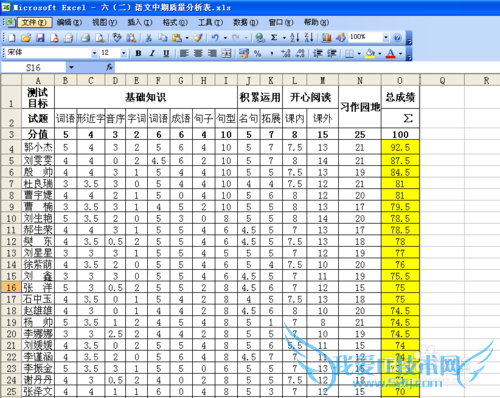Insert a hyperlink with the globe icon
Image resolution: width=500 pixels, height=398 pixels.
pyautogui.click(x=260, y=38)
